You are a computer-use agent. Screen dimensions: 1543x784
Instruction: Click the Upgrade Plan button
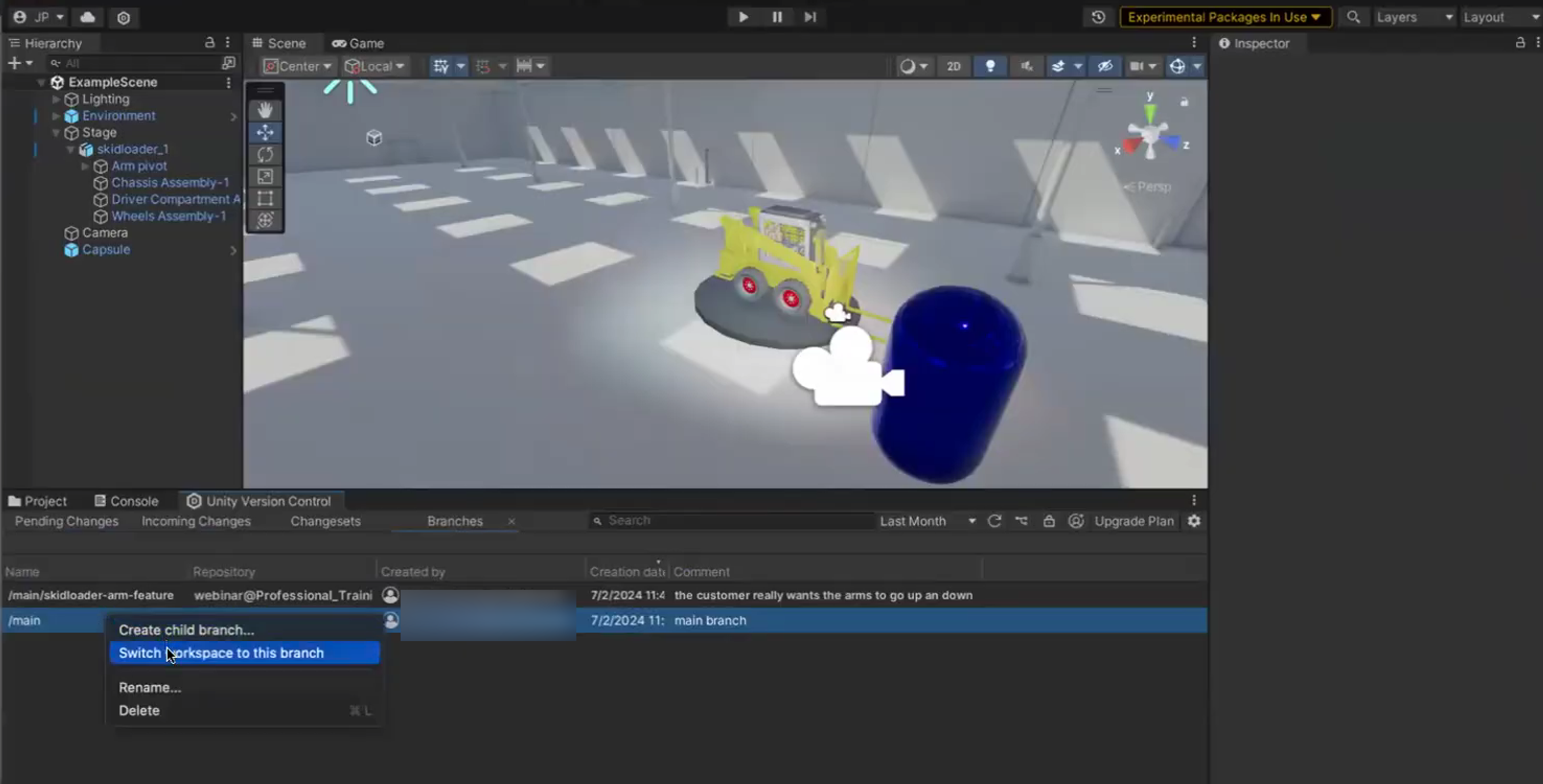point(1134,521)
